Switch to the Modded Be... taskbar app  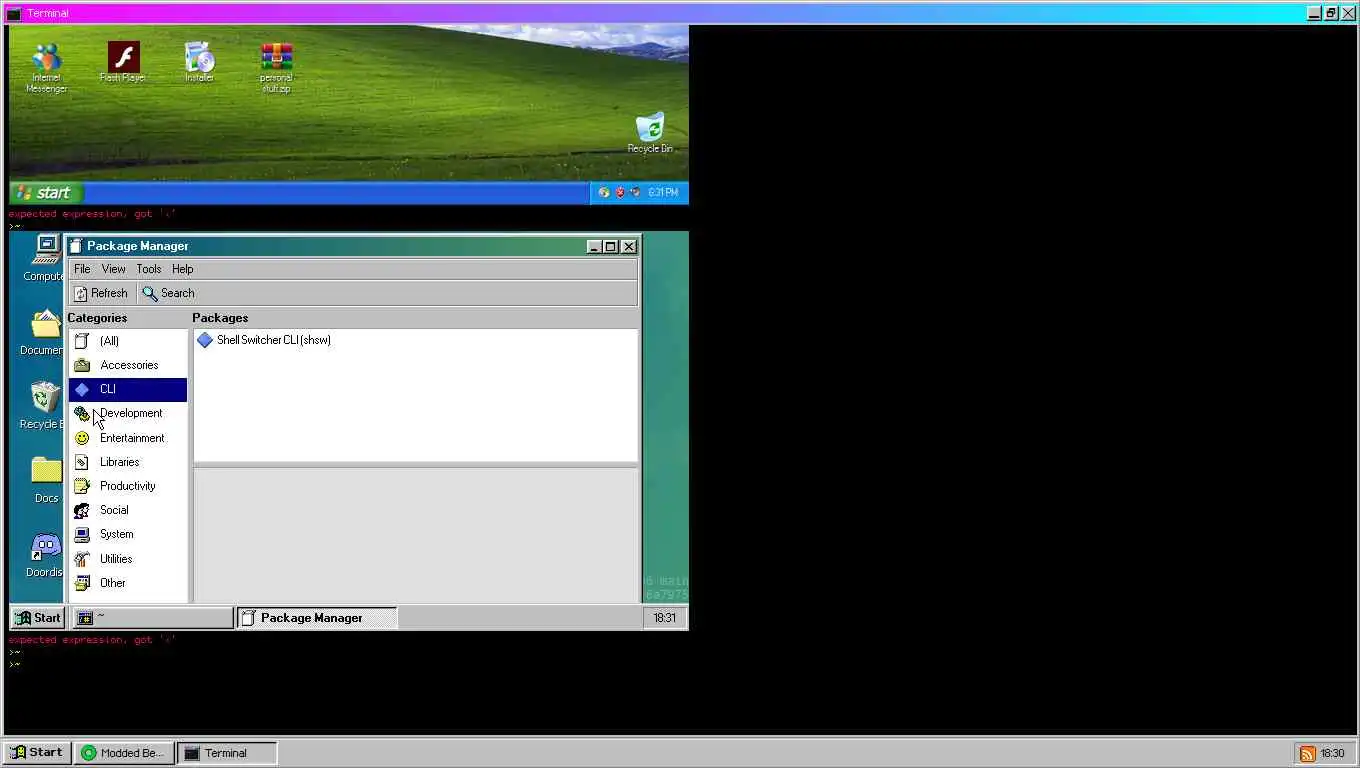point(125,753)
